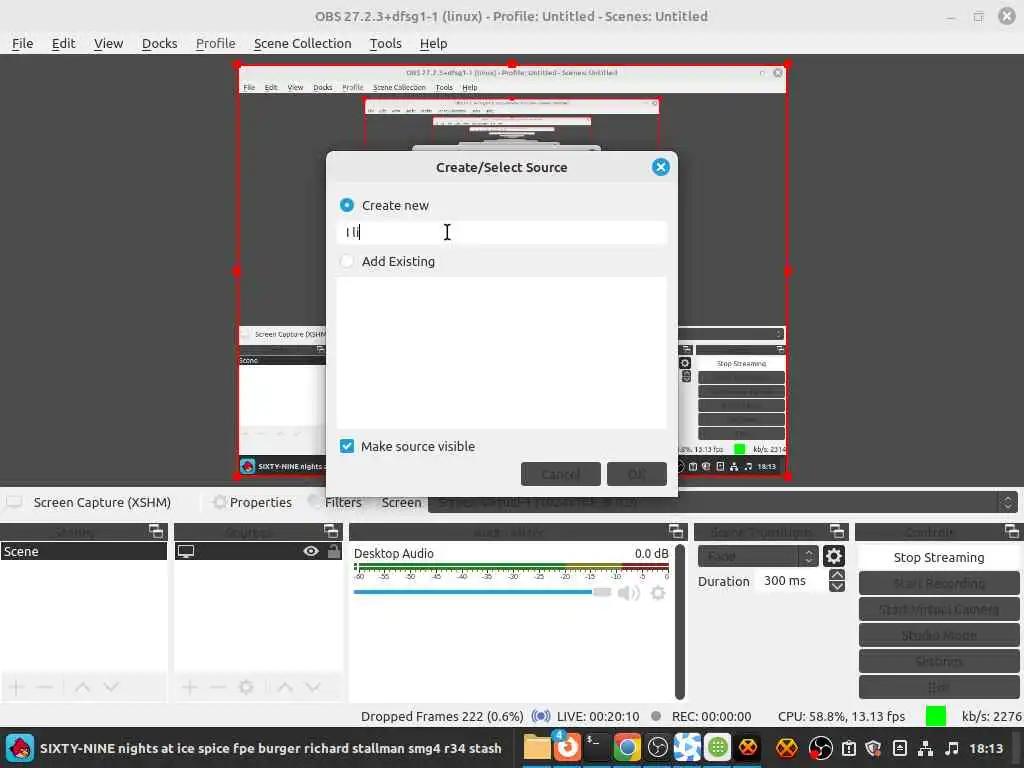Screen dimensions: 1024x768
Task: Move source up in Sources panel
Action: pos(285,687)
